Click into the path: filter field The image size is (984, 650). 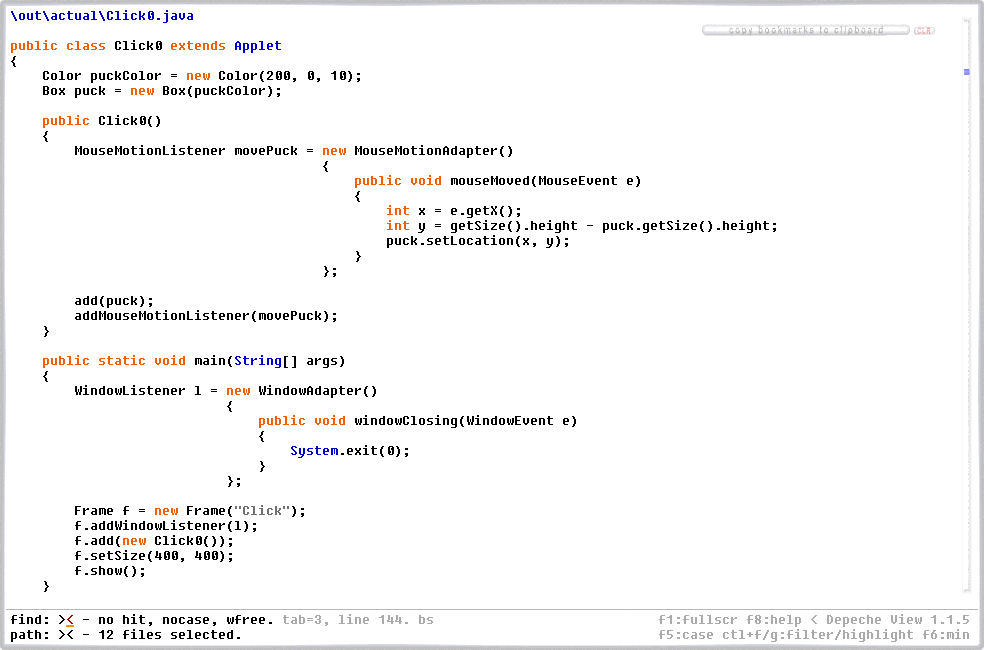(x=67, y=635)
